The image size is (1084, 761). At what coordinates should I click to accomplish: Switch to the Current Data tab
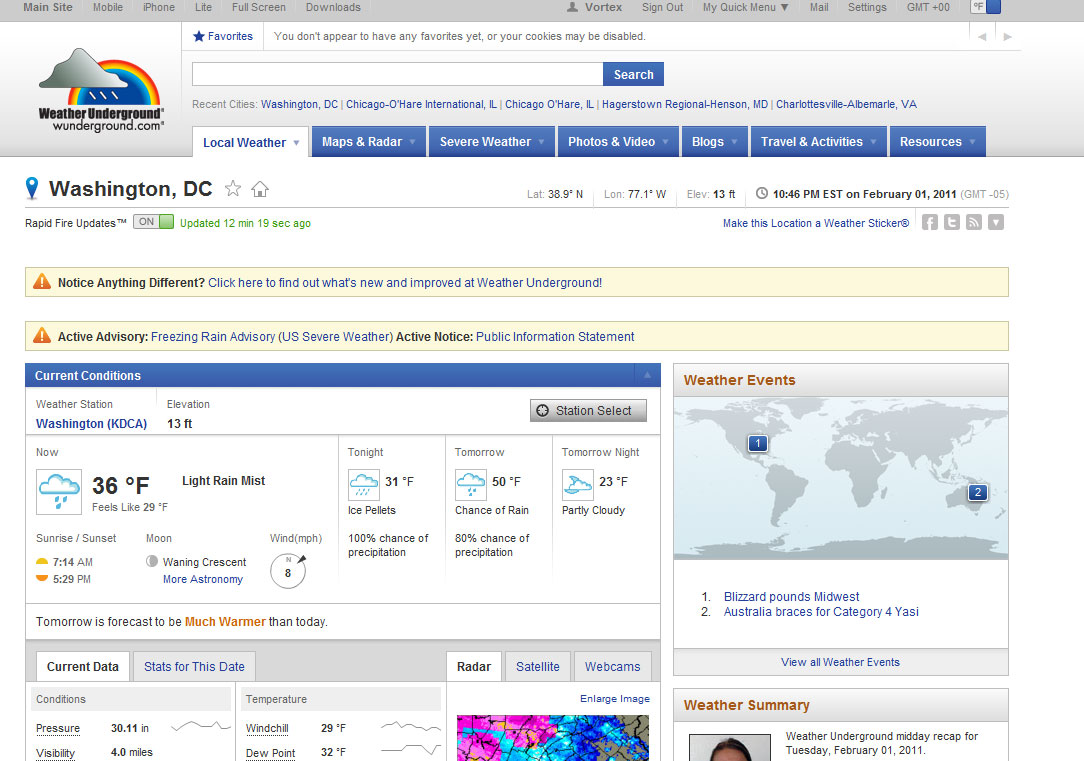[82, 666]
